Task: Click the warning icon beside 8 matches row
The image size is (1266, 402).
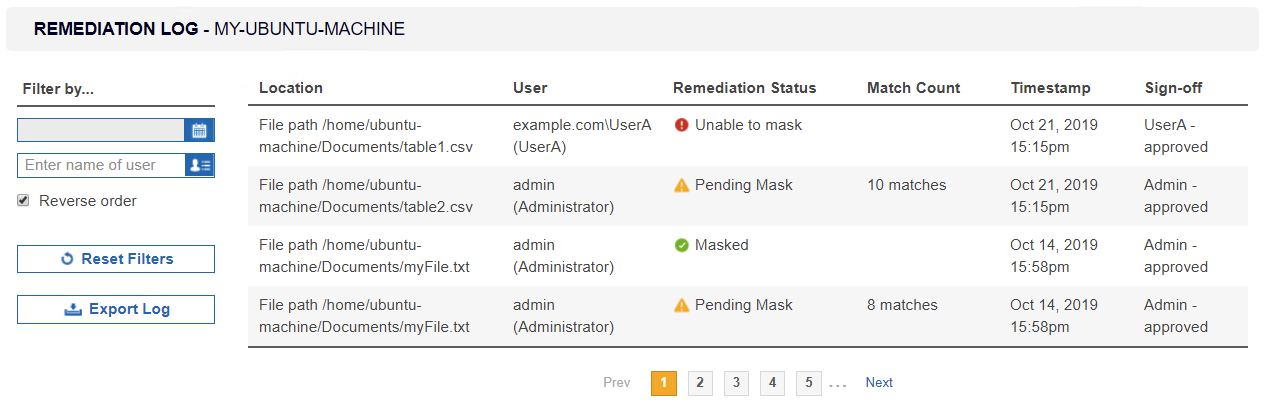Action: 682,305
